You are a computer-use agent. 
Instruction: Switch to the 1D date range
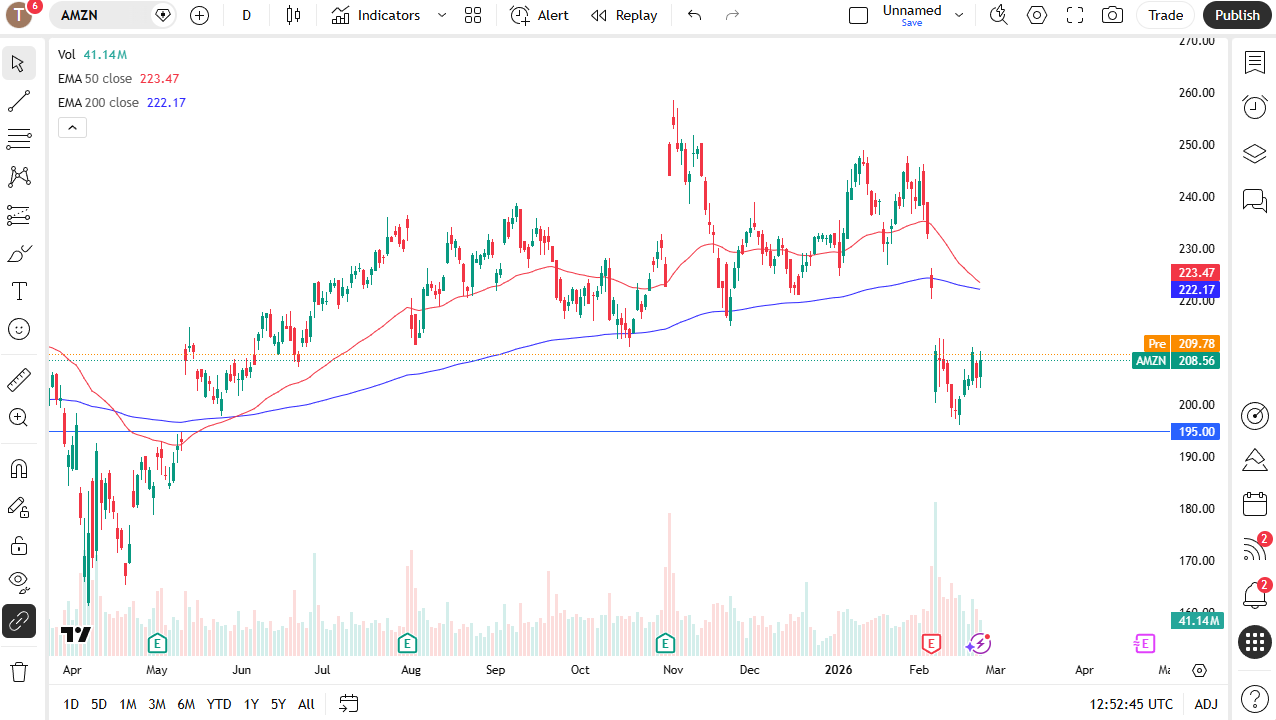point(71,704)
